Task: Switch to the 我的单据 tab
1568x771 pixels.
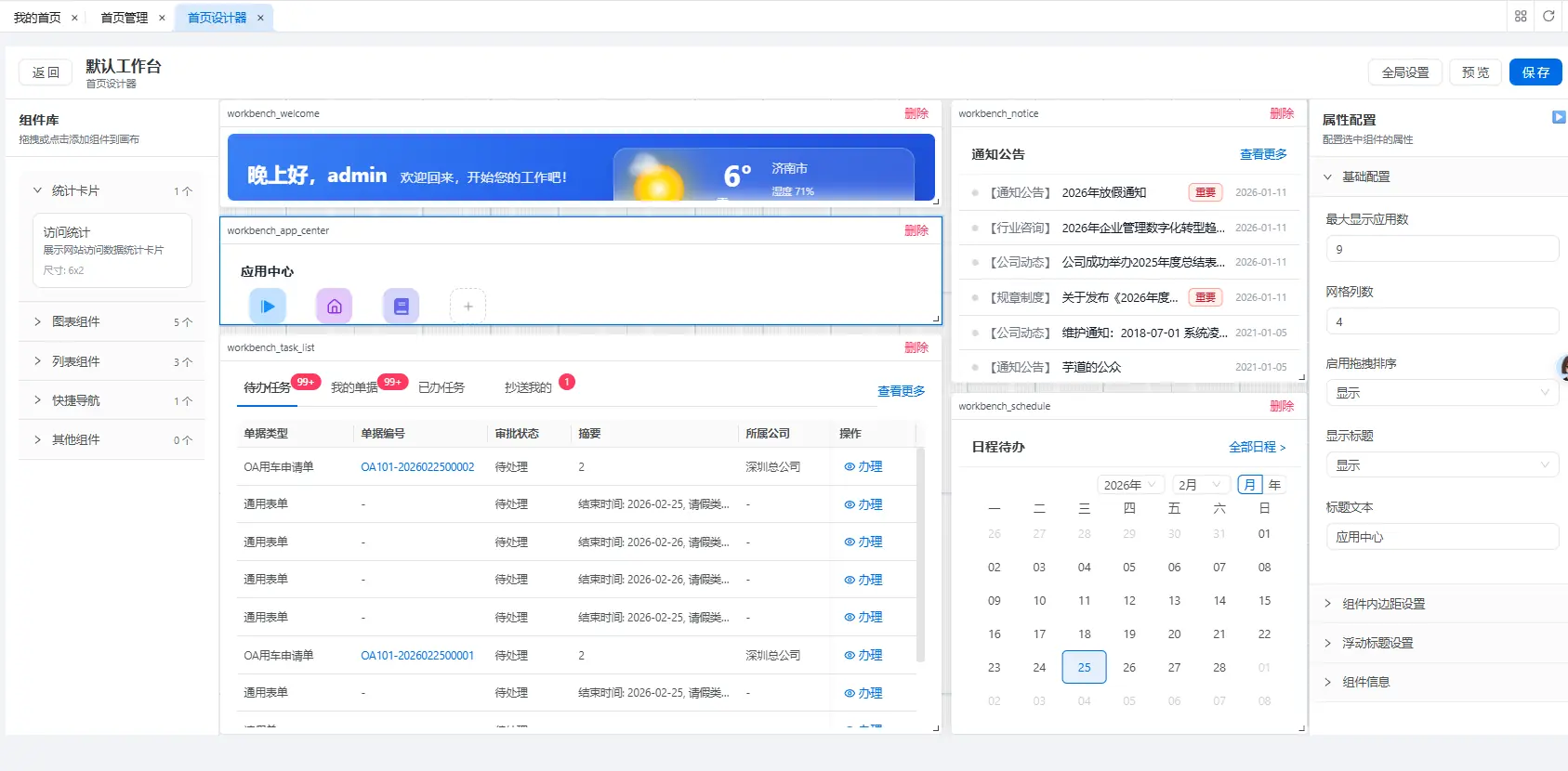Action: (x=354, y=387)
